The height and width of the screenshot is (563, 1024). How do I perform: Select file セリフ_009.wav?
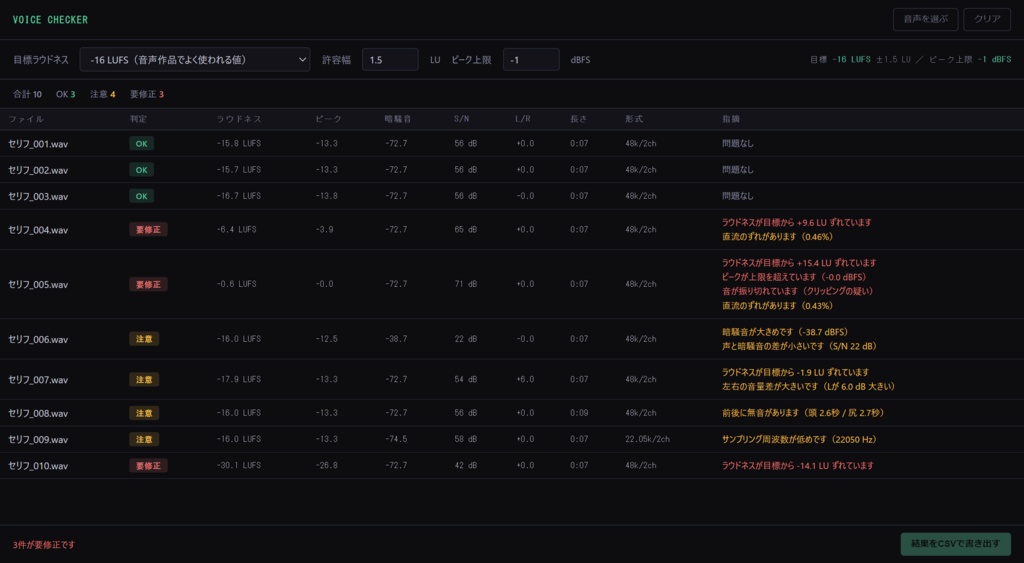pyautogui.click(x=39, y=440)
